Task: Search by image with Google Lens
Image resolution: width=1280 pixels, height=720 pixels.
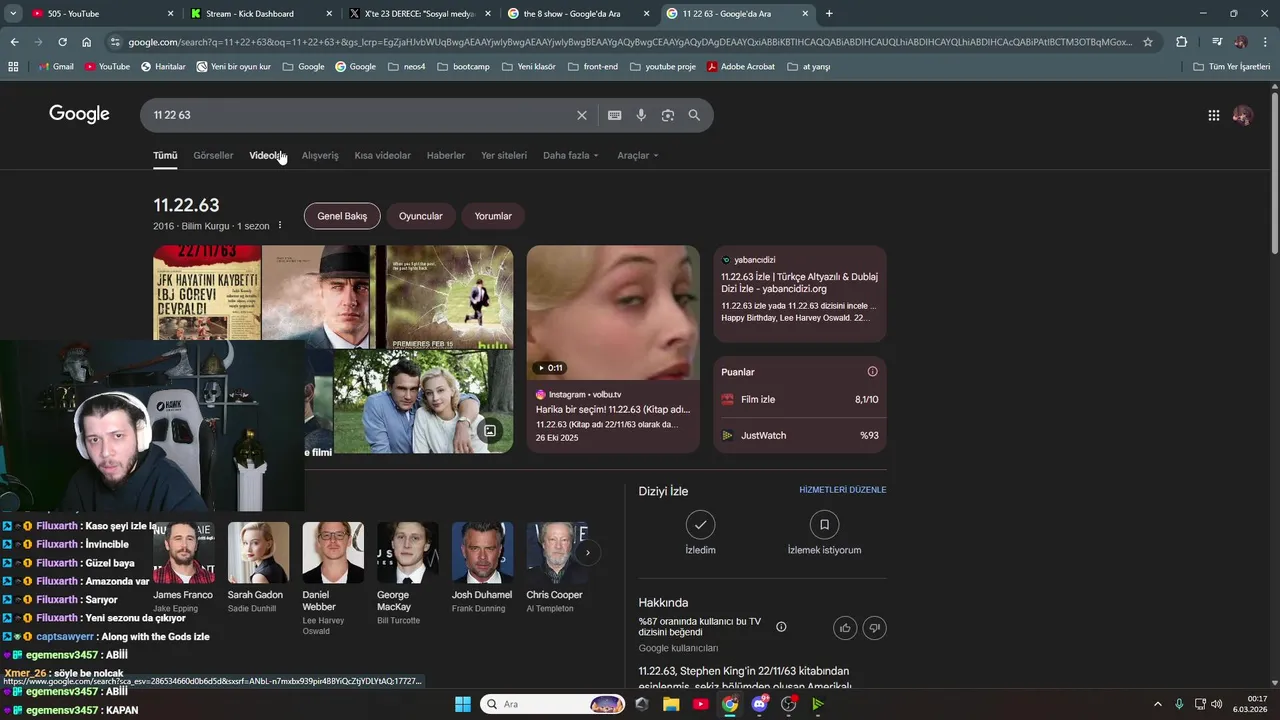Action: click(x=668, y=115)
